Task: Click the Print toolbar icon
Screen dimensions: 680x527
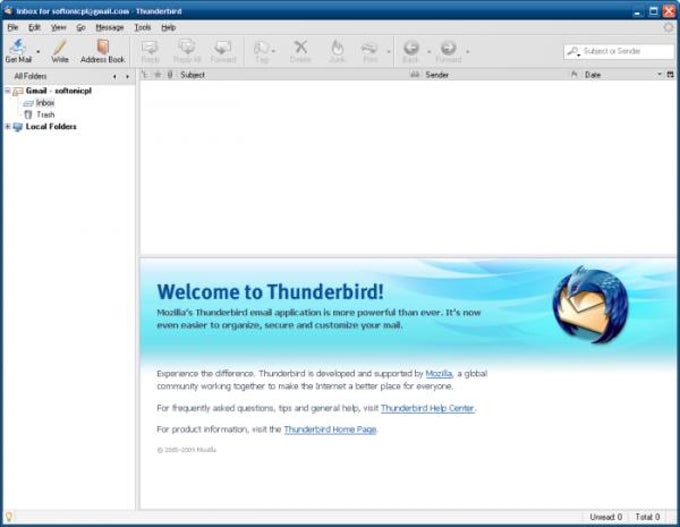Action: click(370, 47)
